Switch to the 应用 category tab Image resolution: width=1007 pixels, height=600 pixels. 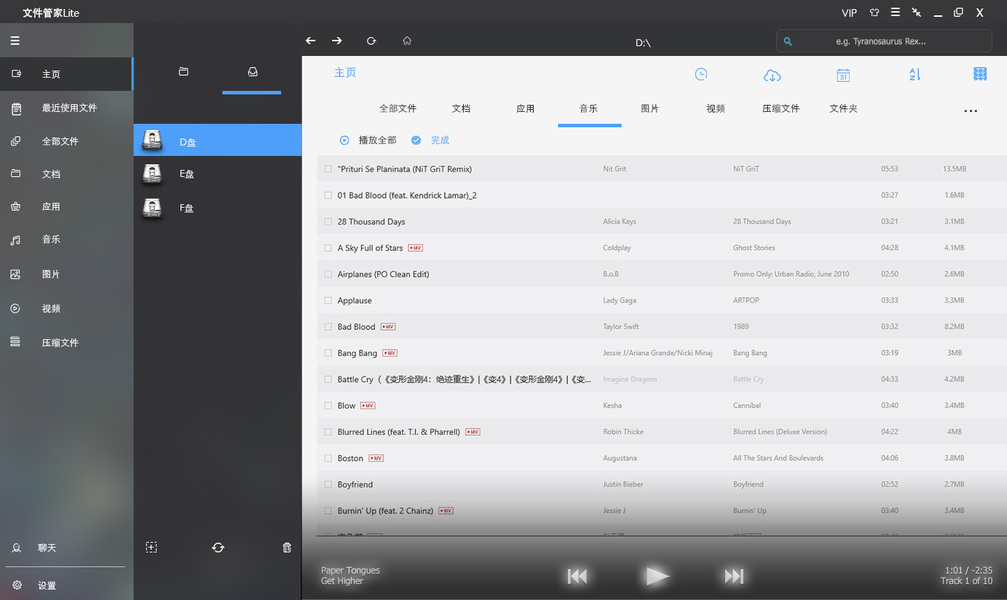[525, 109]
